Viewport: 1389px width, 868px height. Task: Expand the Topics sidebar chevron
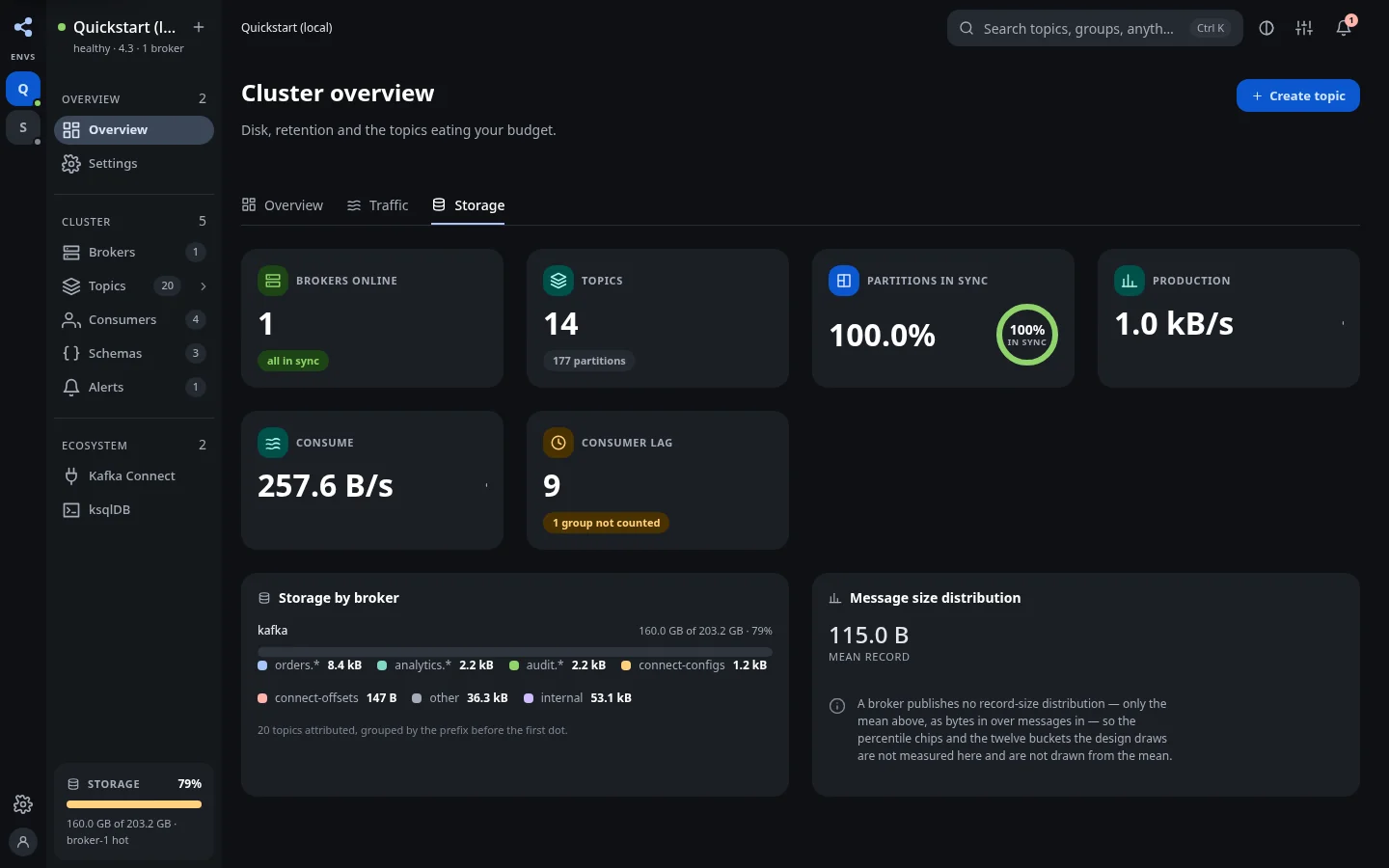(203, 286)
